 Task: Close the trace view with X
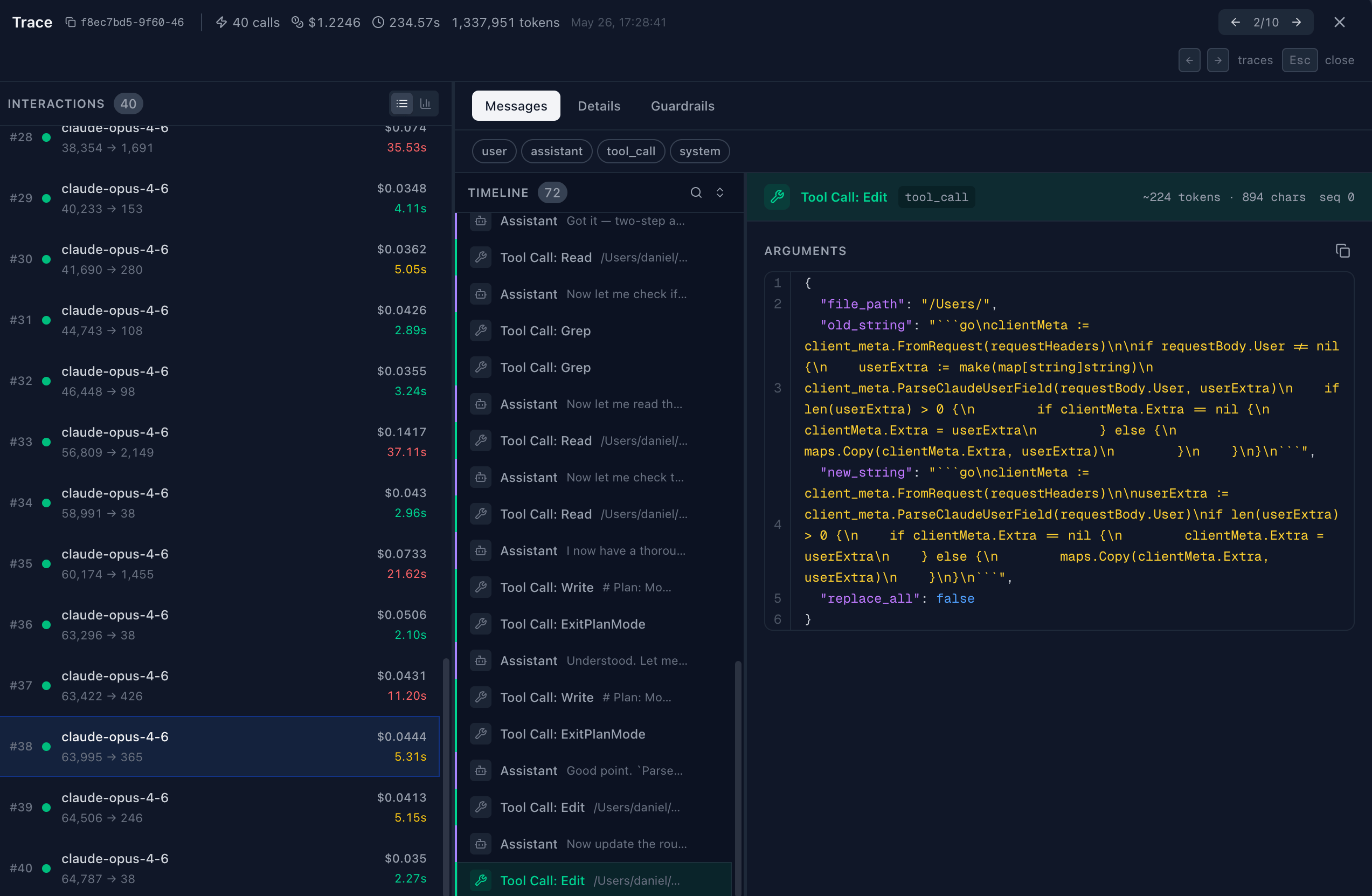tap(1339, 23)
